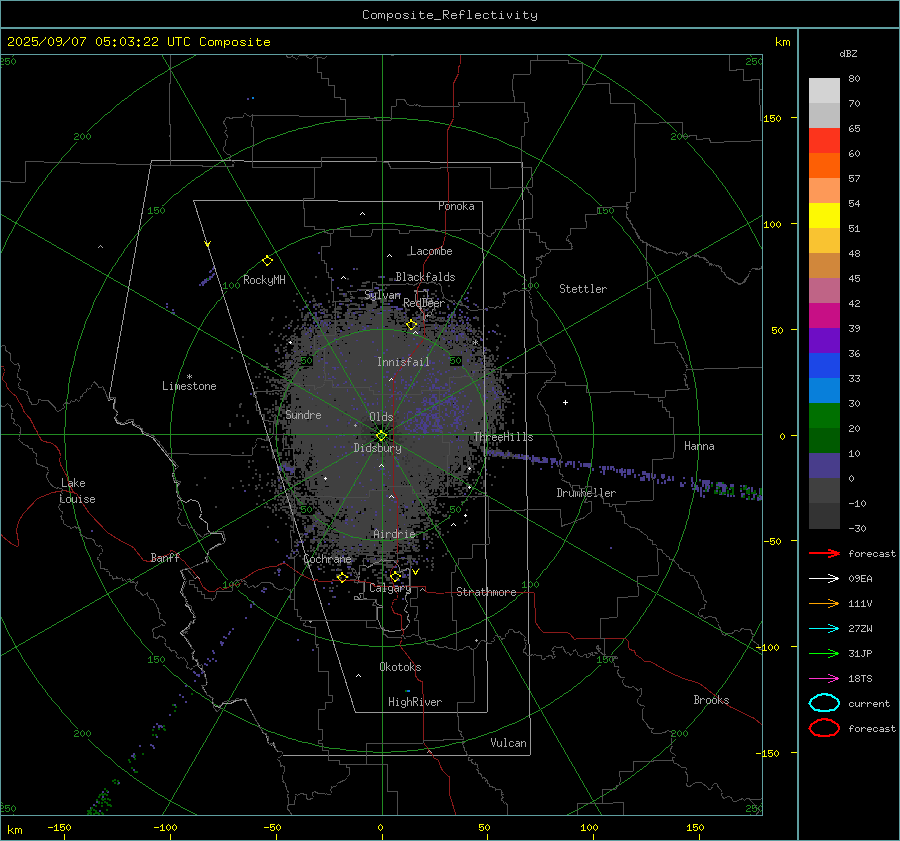Click the Vulcan label
900x841 pixels.
tap(508, 743)
